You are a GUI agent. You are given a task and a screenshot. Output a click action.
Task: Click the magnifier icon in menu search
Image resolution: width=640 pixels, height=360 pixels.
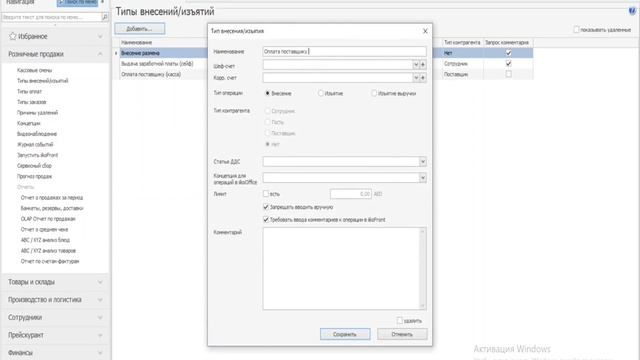click(x=104, y=17)
